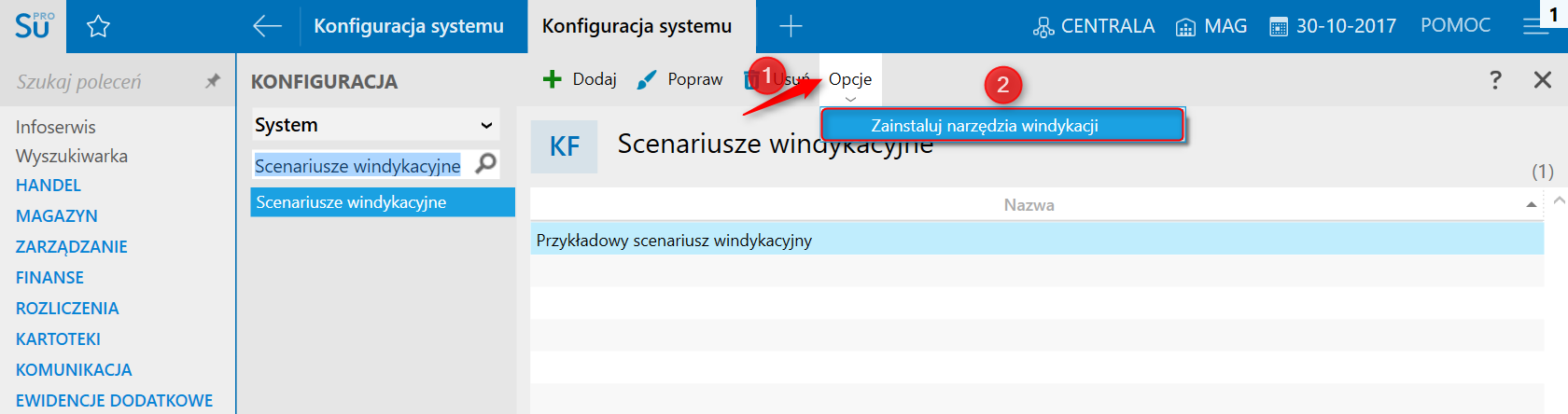Add a new tab with plus icon
This screenshot has width=1568, height=414.
point(791,26)
